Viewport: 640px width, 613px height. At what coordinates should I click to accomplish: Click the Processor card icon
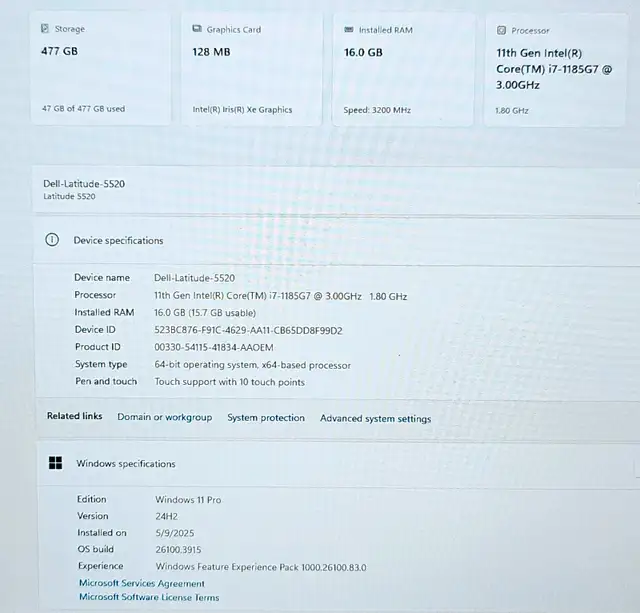[x=501, y=30]
